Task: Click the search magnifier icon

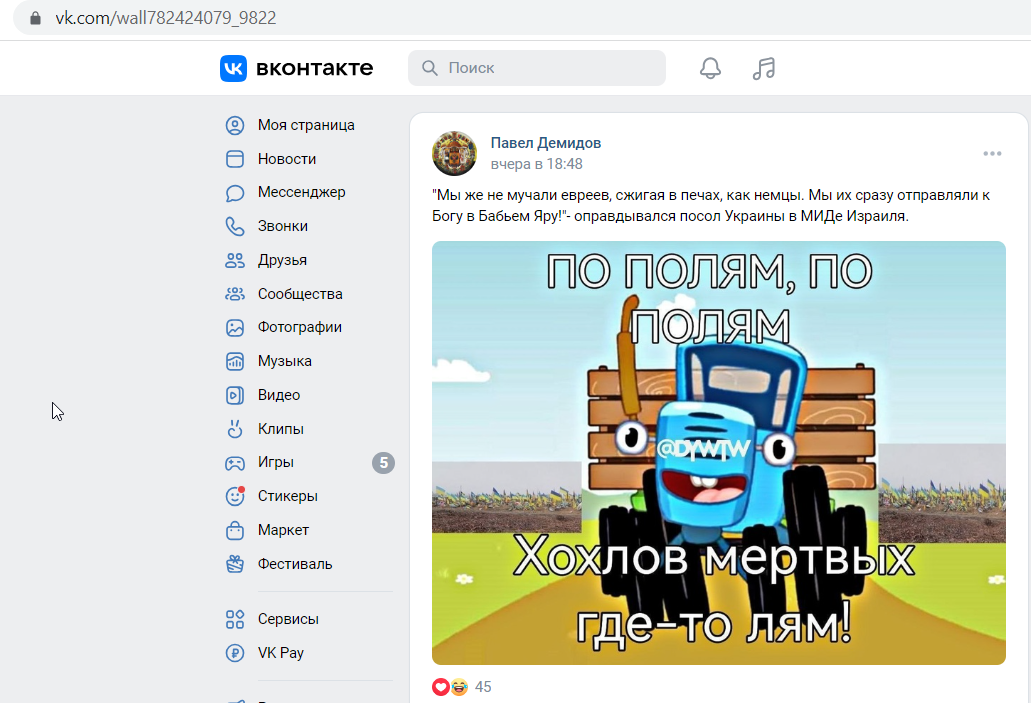Action: [429, 68]
